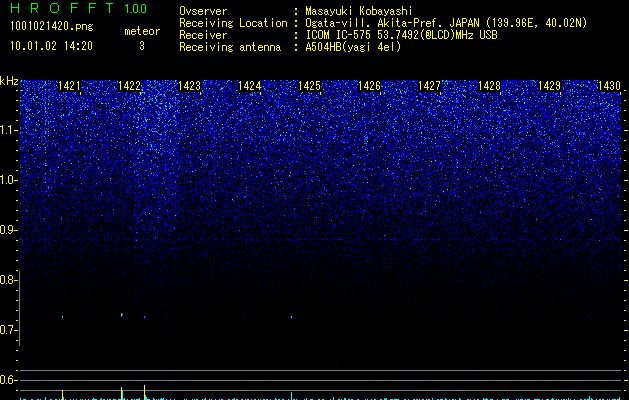Click the 0.7 kHz axis label
This screenshot has height=400, width=629.
pos(7,330)
